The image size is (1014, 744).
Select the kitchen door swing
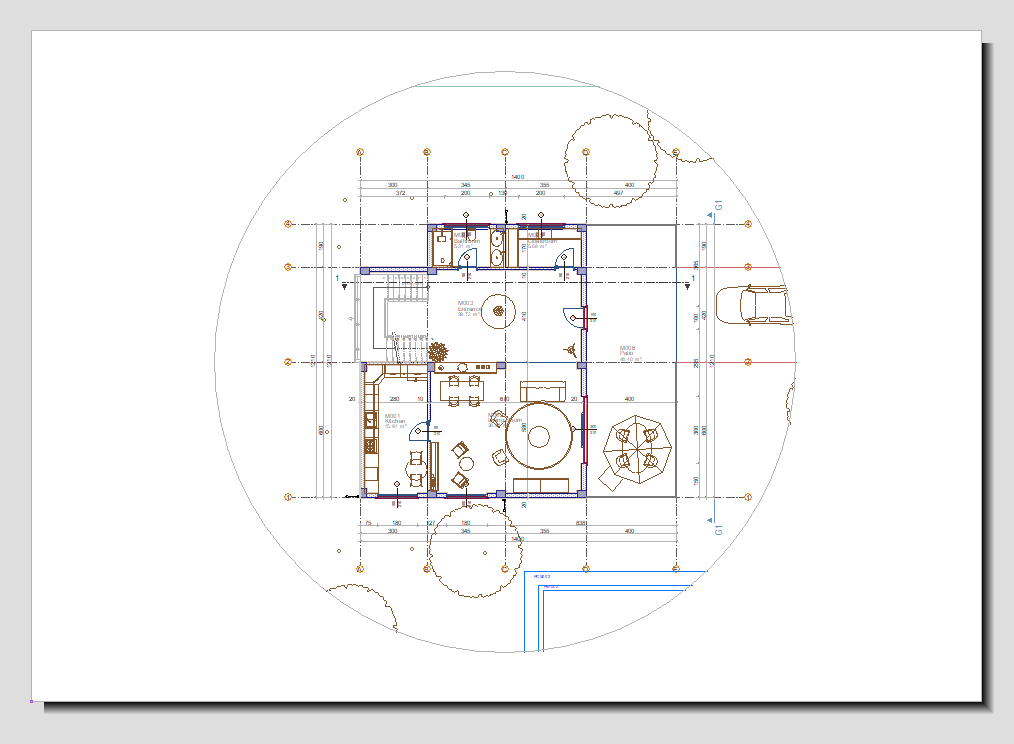[419, 430]
